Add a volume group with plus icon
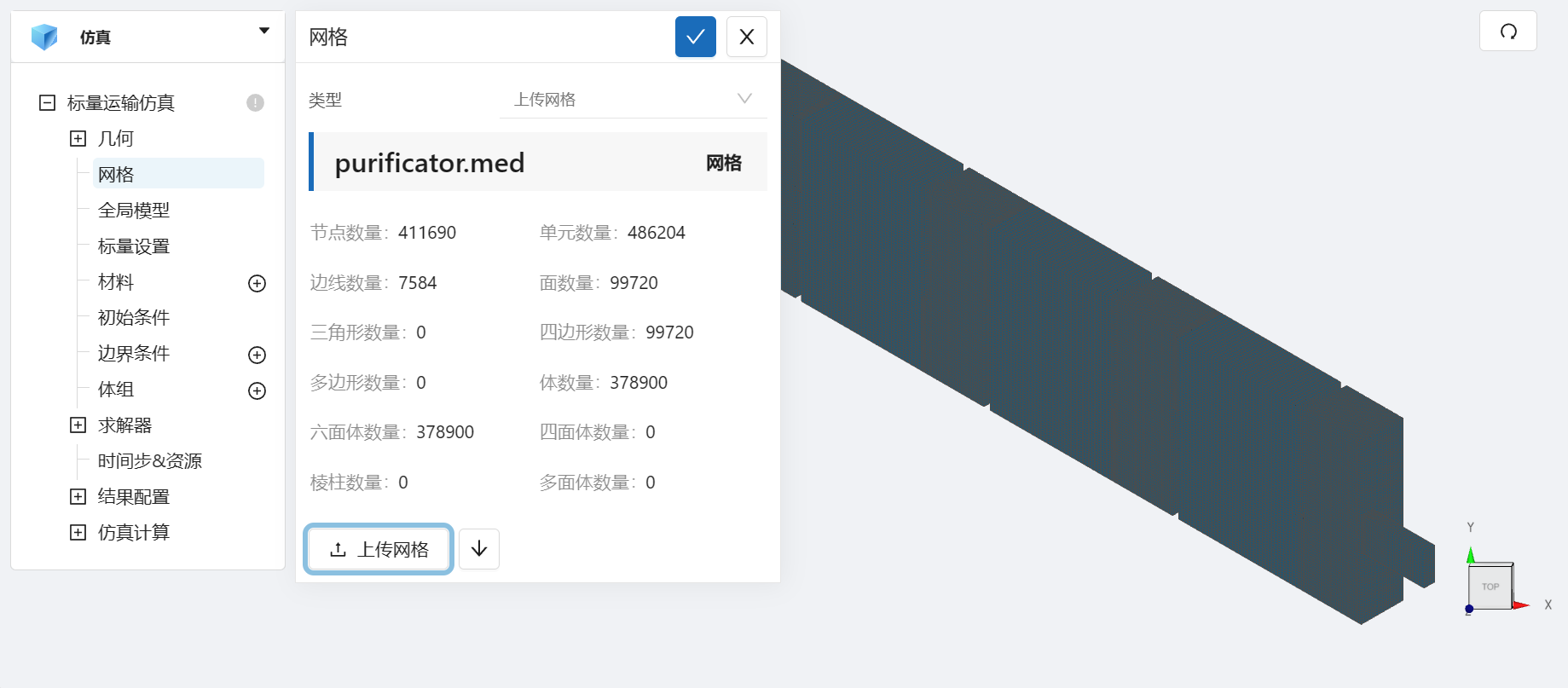Viewport: 1568px width, 688px height. [257, 391]
